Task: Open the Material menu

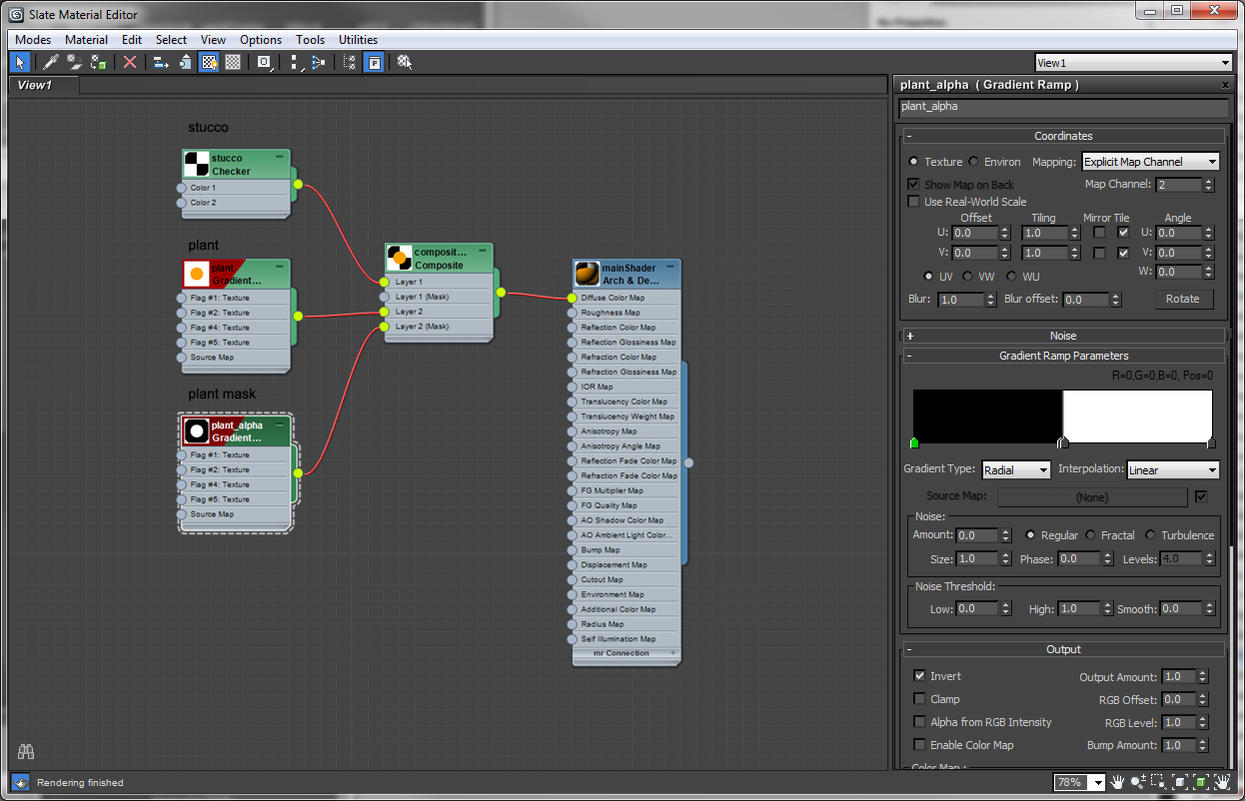Action: (86, 40)
